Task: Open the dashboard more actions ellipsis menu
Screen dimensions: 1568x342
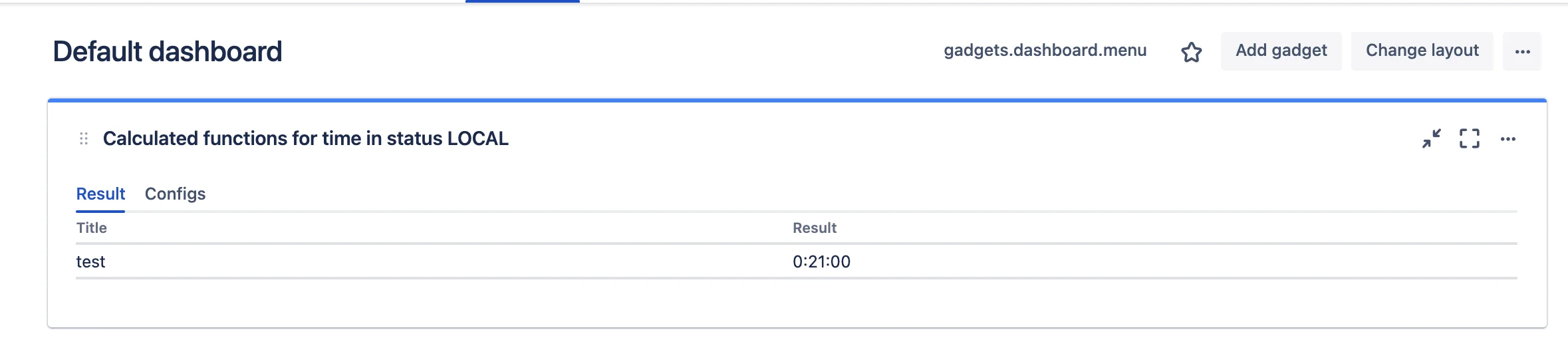Action: (x=1522, y=51)
